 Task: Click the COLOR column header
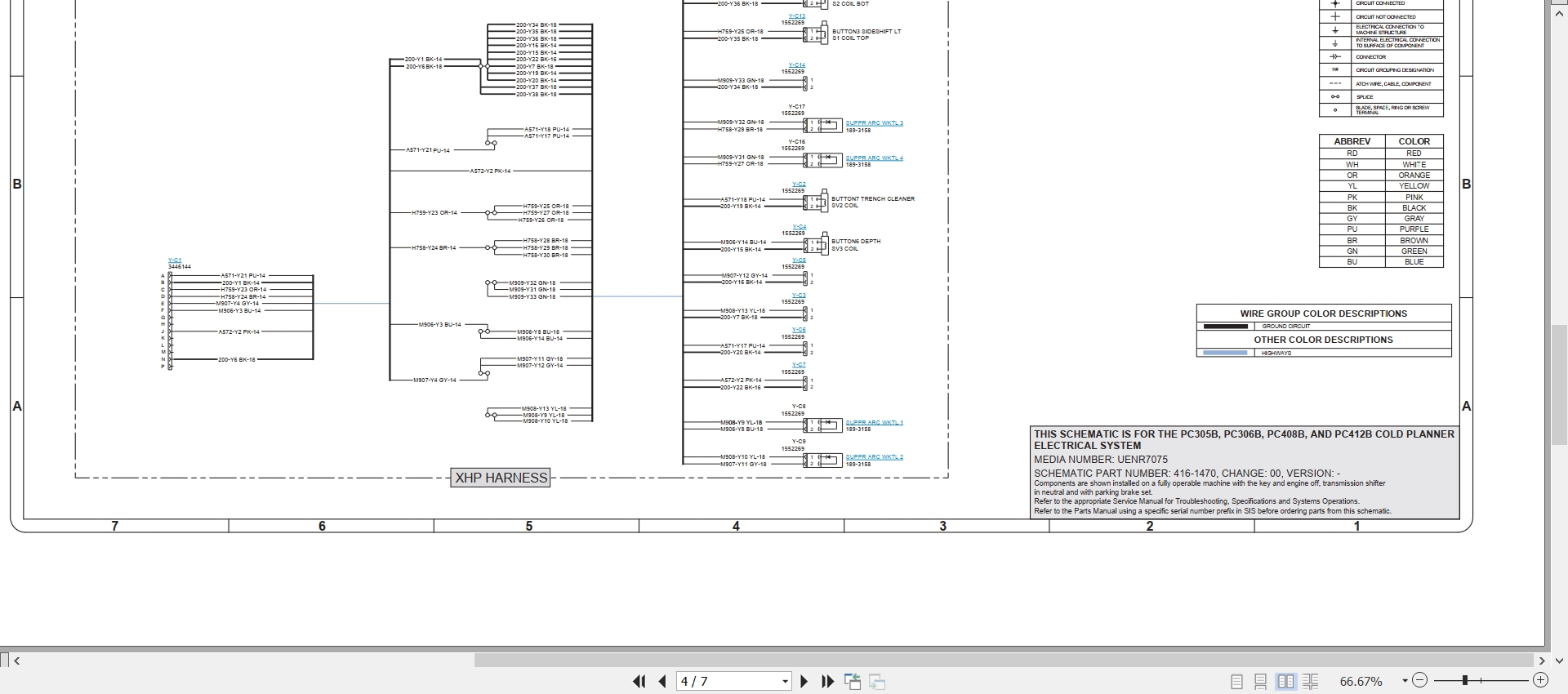point(1414,141)
